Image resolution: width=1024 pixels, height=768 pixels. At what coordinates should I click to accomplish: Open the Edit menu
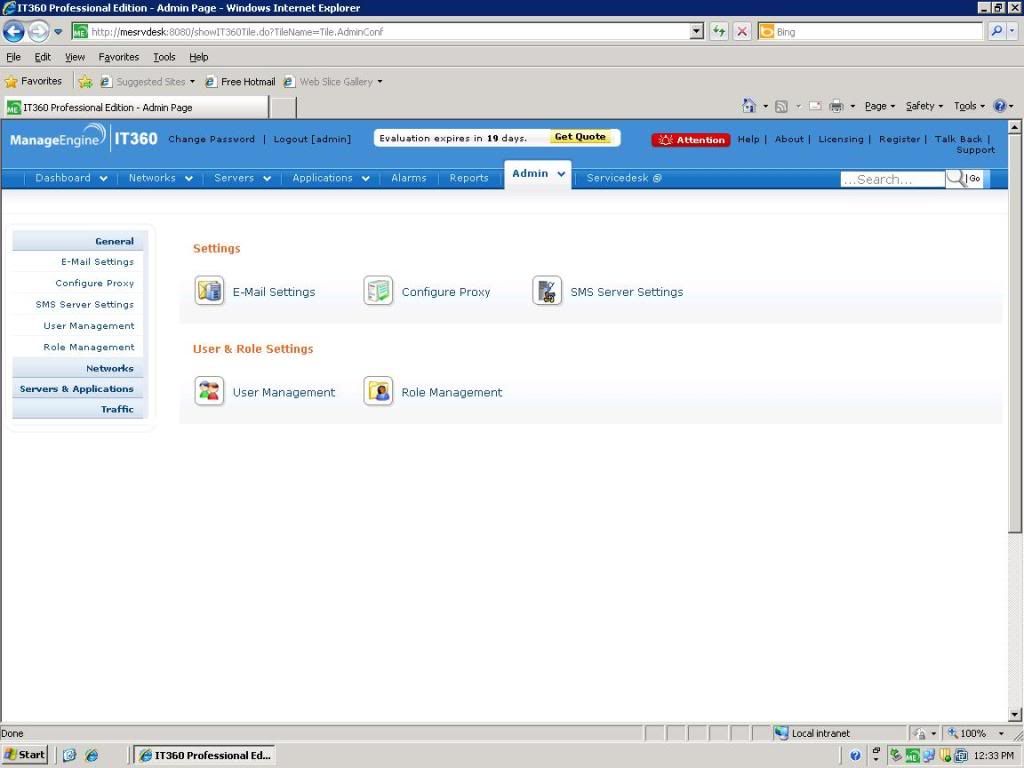[42, 57]
